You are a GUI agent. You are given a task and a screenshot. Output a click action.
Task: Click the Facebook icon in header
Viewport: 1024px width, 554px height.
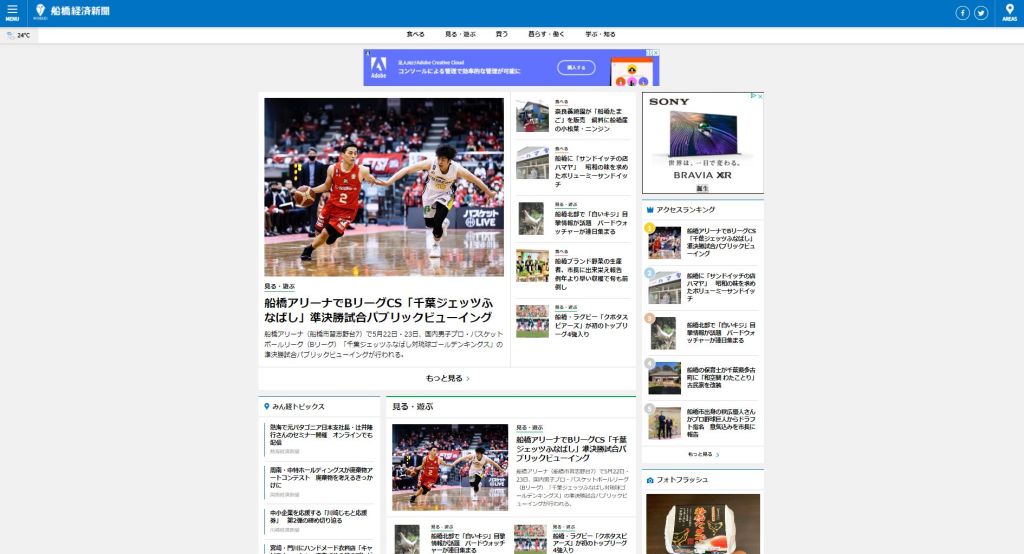coord(962,13)
